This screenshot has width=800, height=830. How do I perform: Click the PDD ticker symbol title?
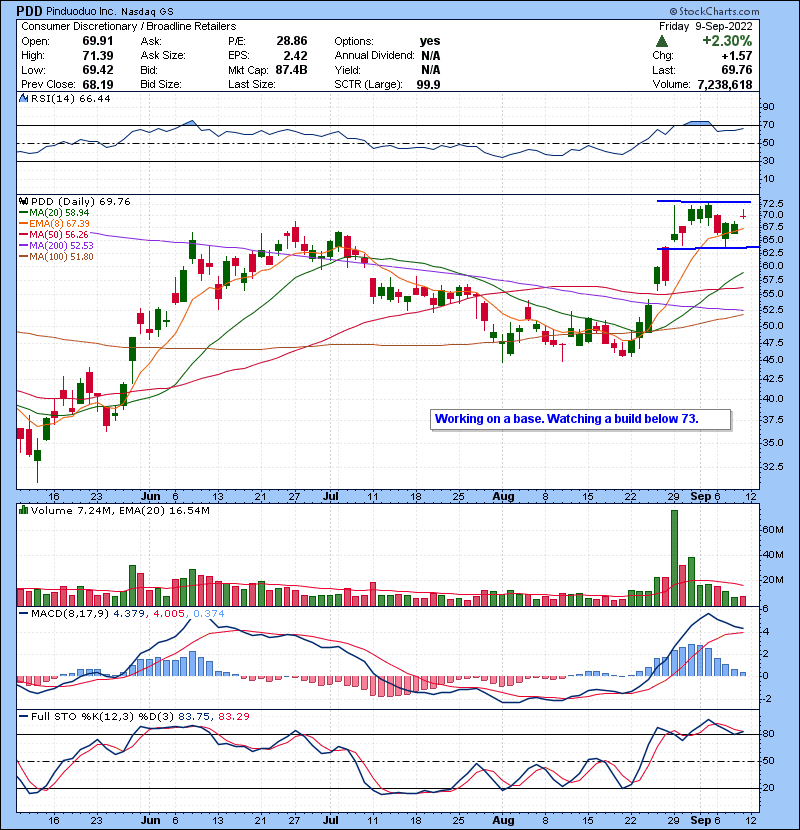click(29, 11)
